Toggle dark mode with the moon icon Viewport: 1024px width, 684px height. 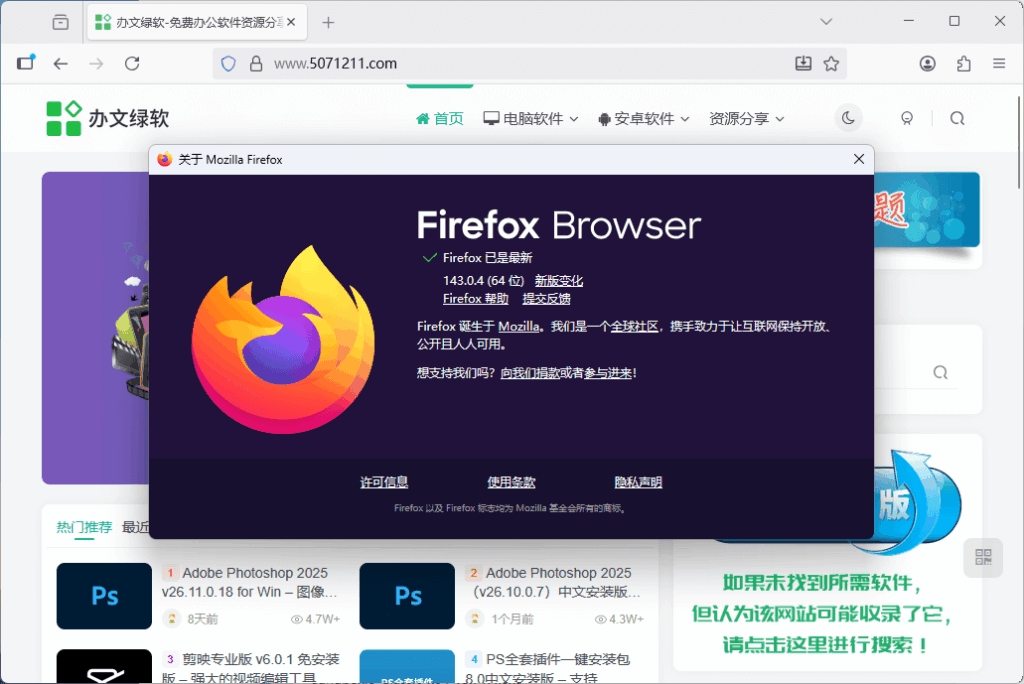847,118
